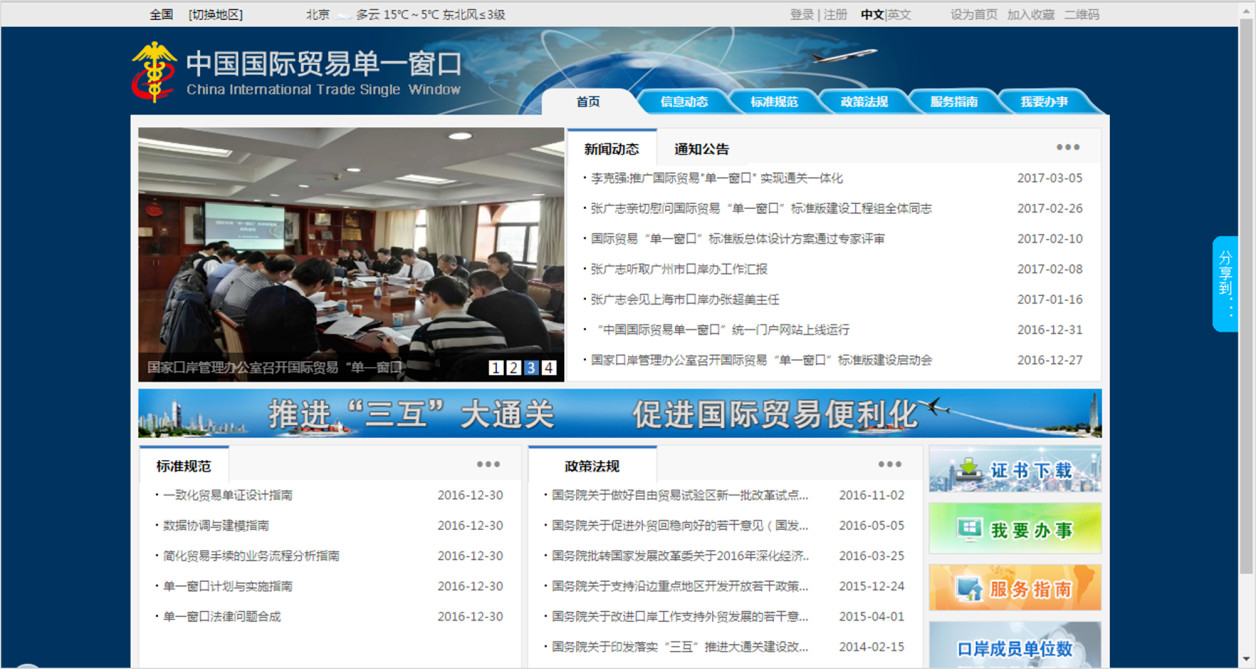
Task: Select carousel slide number 4
Action: (x=549, y=368)
